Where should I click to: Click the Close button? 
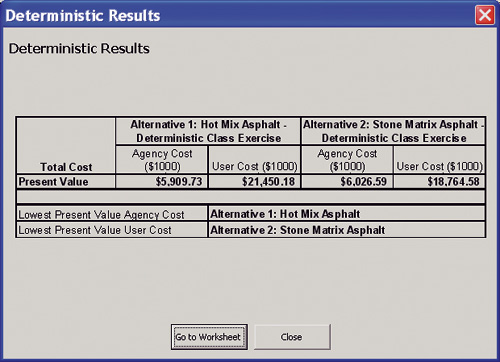(x=292, y=337)
